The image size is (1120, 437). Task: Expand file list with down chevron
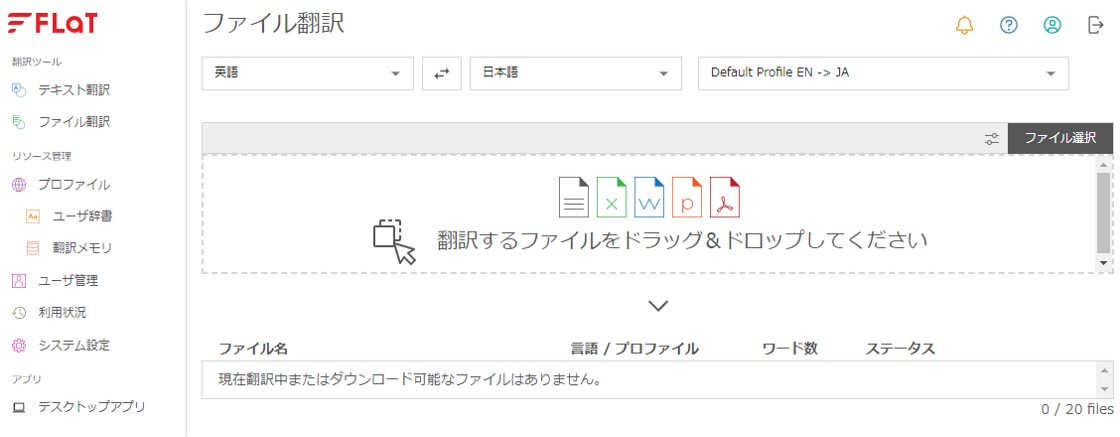[658, 306]
